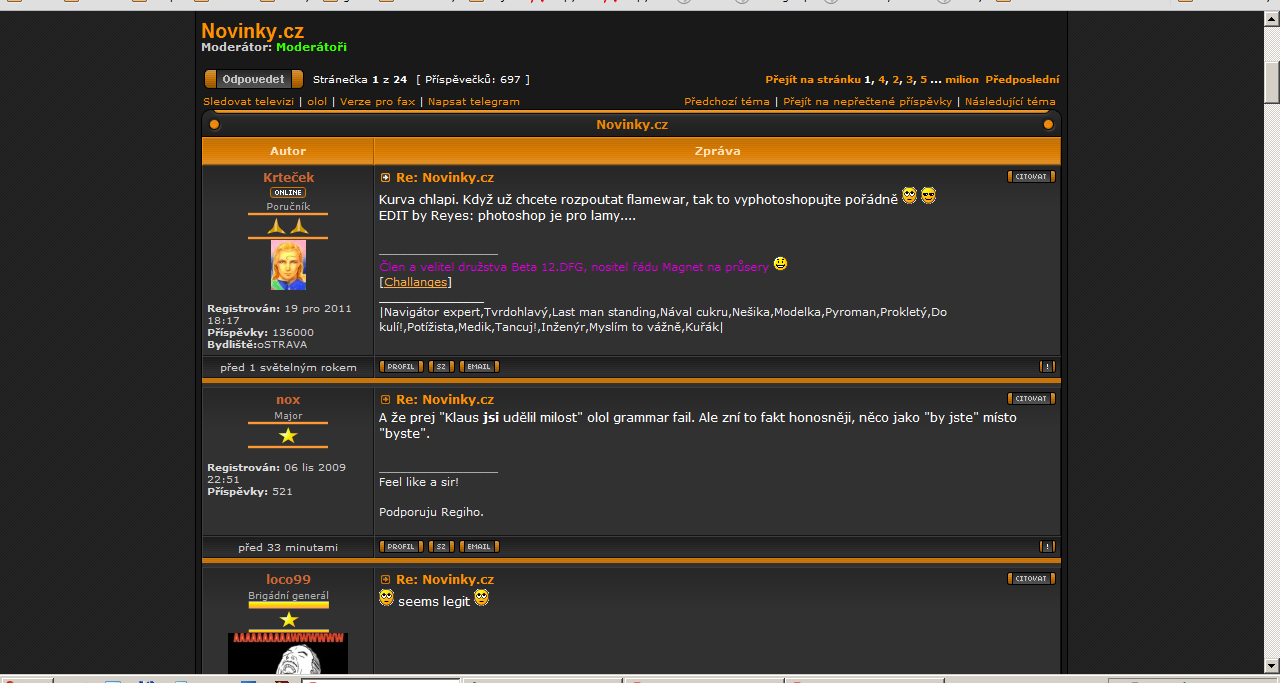Quote loco99's post with CITOVAT
1282x683 pixels.
(x=1030, y=579)
